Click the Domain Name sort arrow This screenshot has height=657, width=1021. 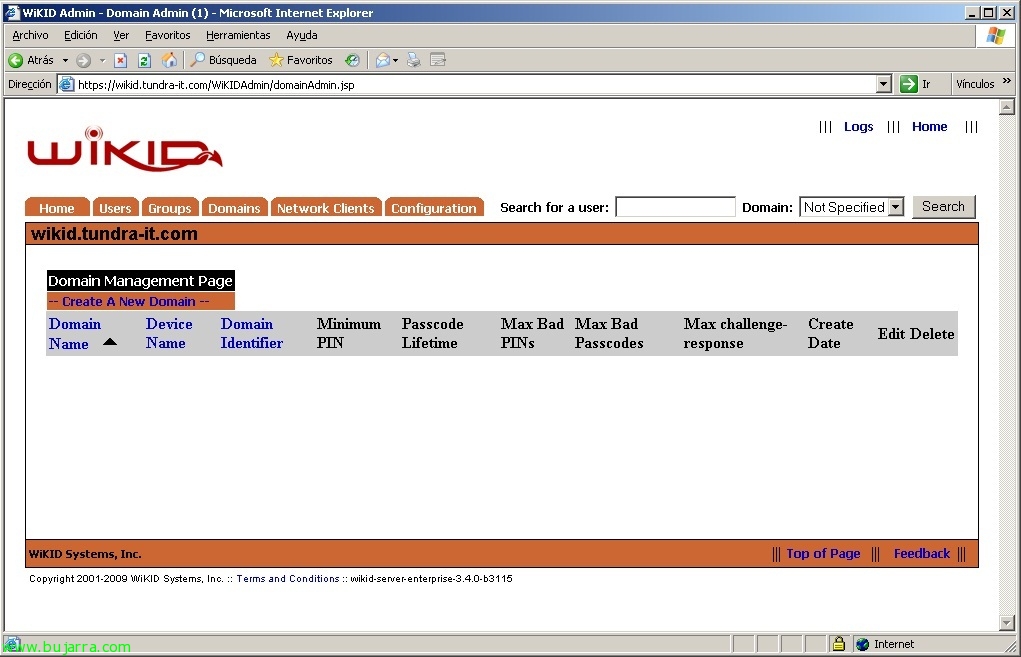110,342
